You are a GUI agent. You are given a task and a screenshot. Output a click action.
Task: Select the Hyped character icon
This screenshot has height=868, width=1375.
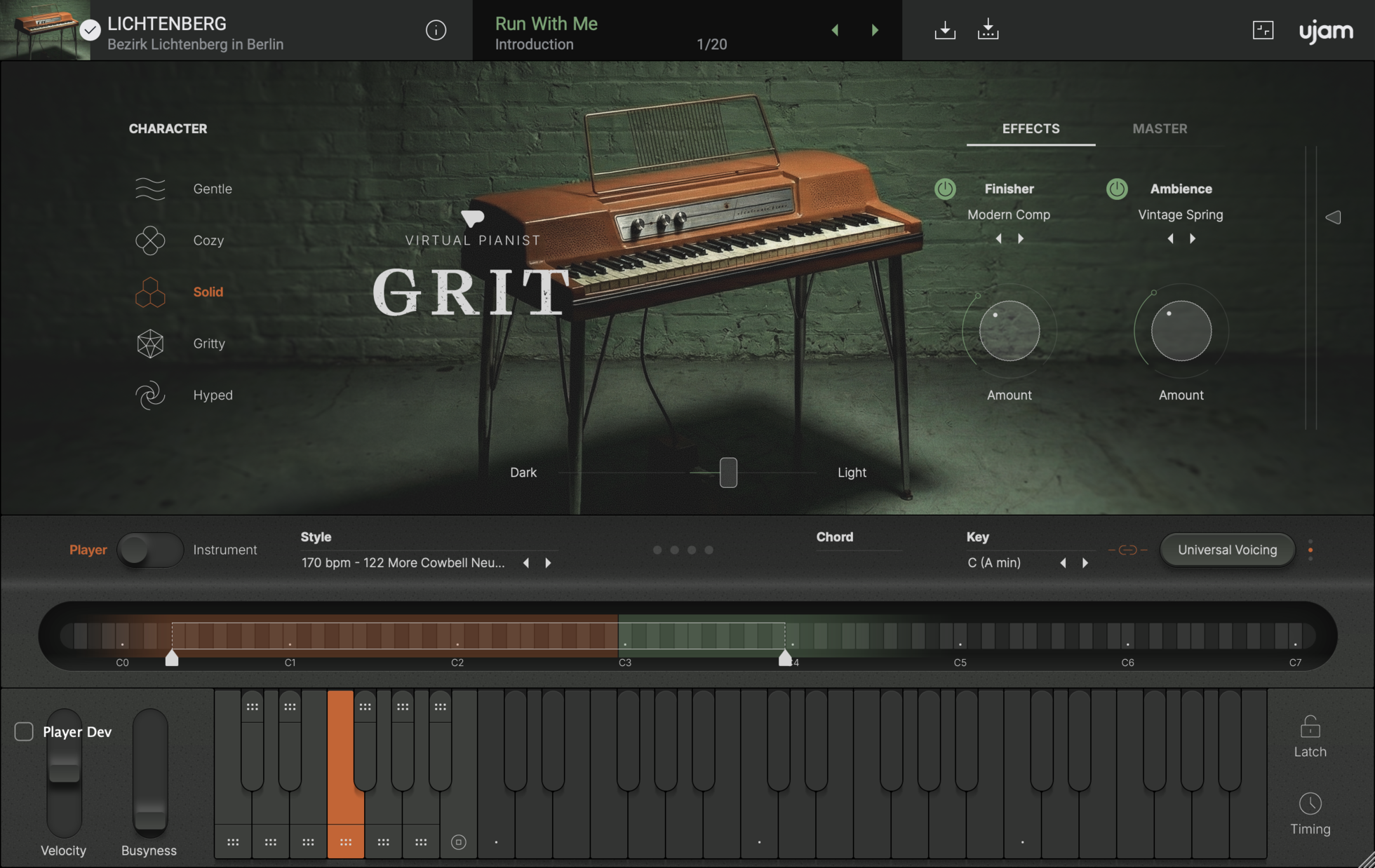pyautogui.click(x=150, y=395)
